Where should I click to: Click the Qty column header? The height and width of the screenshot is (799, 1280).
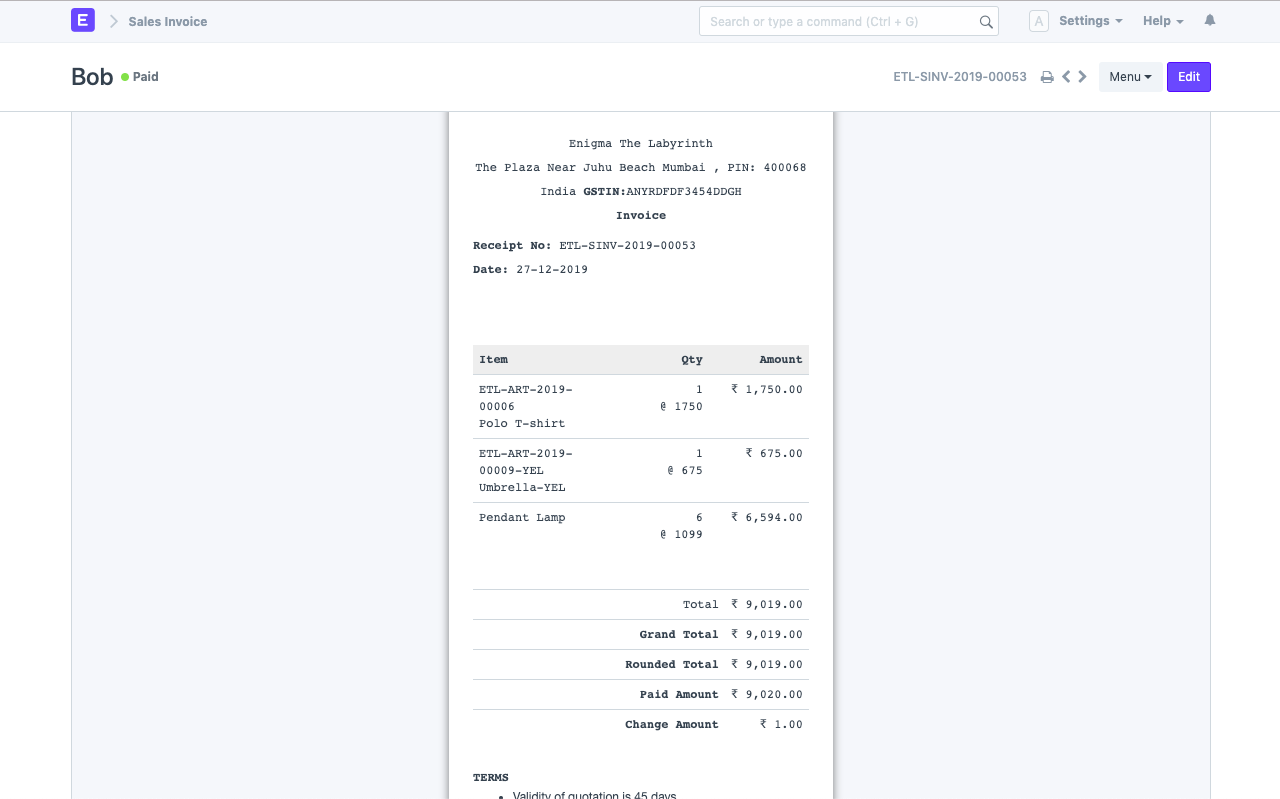tap(692, 360)
